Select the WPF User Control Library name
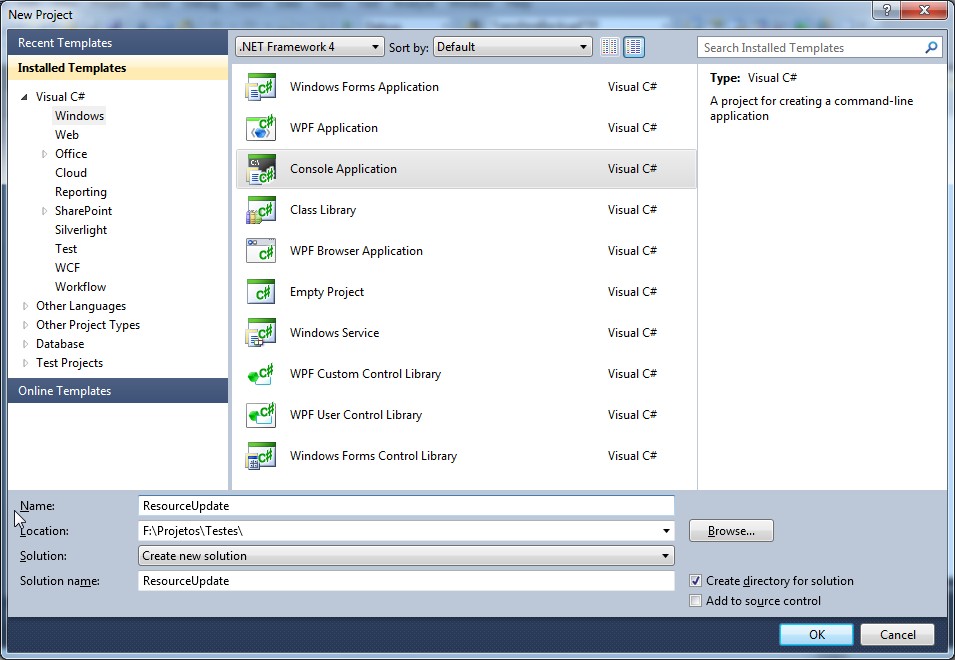The image size is (955, 660). [x=356, y=415]
